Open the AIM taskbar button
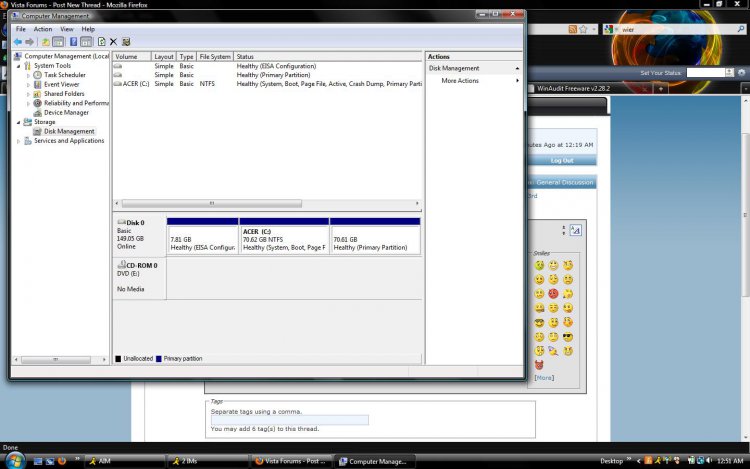 (124, 461)
